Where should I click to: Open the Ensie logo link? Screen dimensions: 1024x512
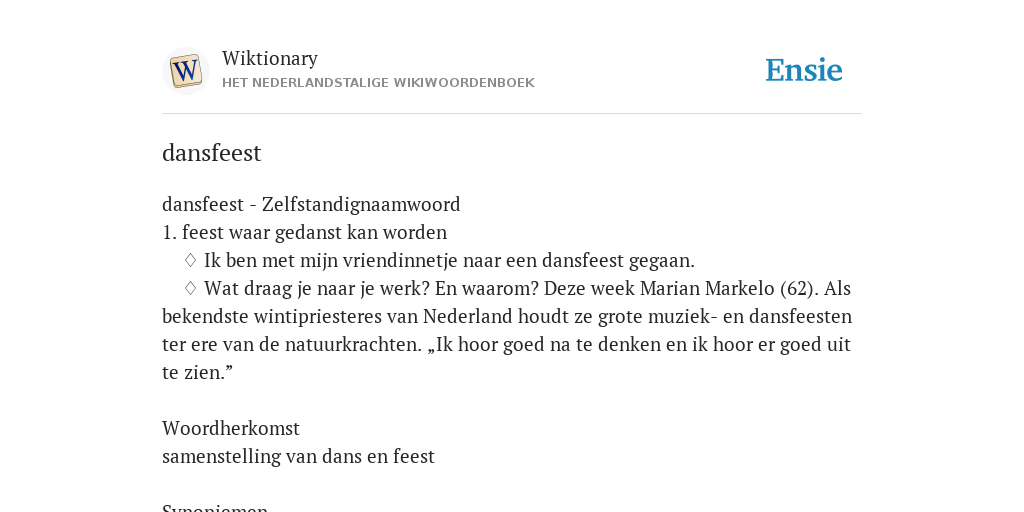[803, 70]
